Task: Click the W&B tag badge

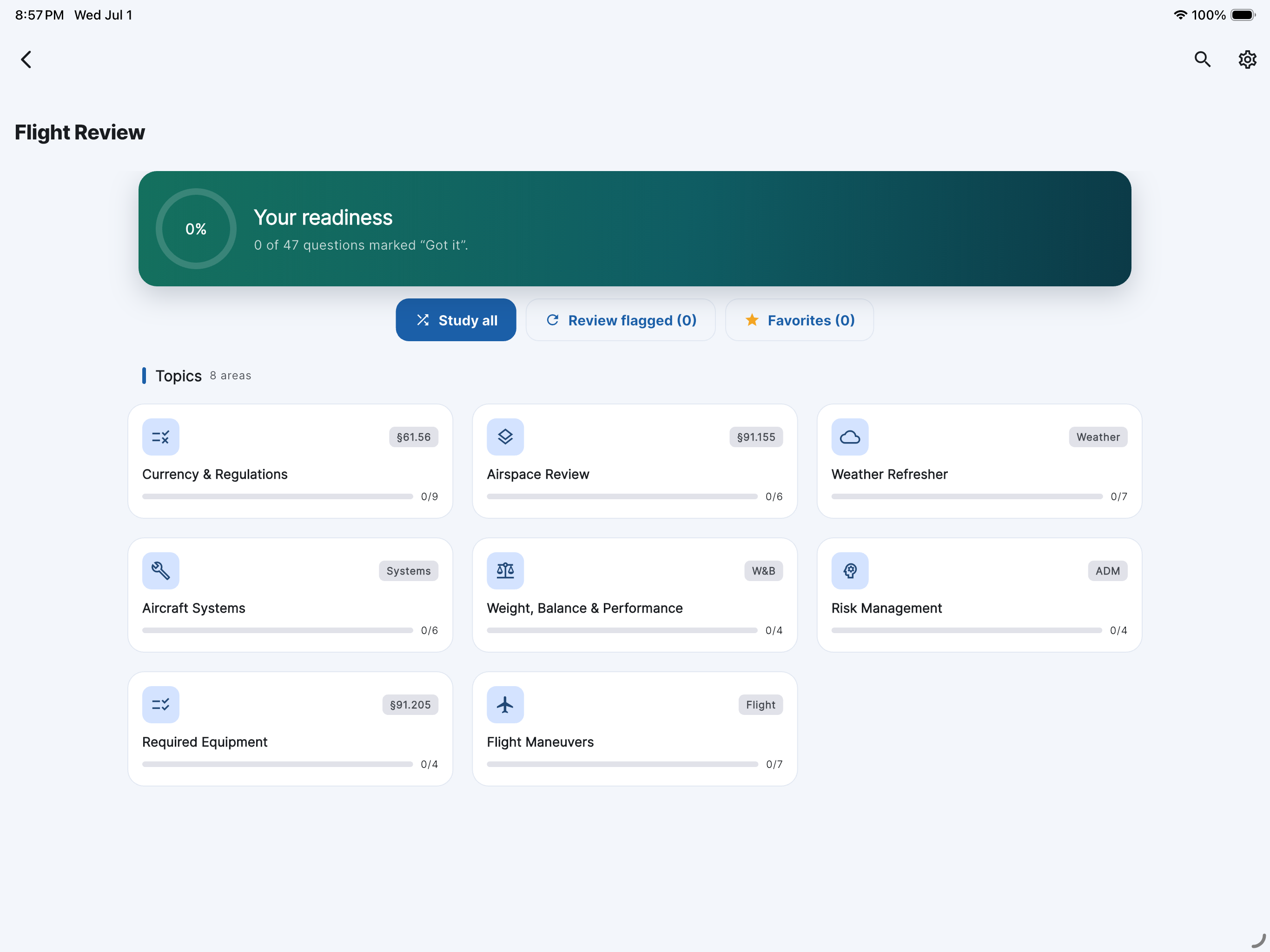Action: pos(763,571)
